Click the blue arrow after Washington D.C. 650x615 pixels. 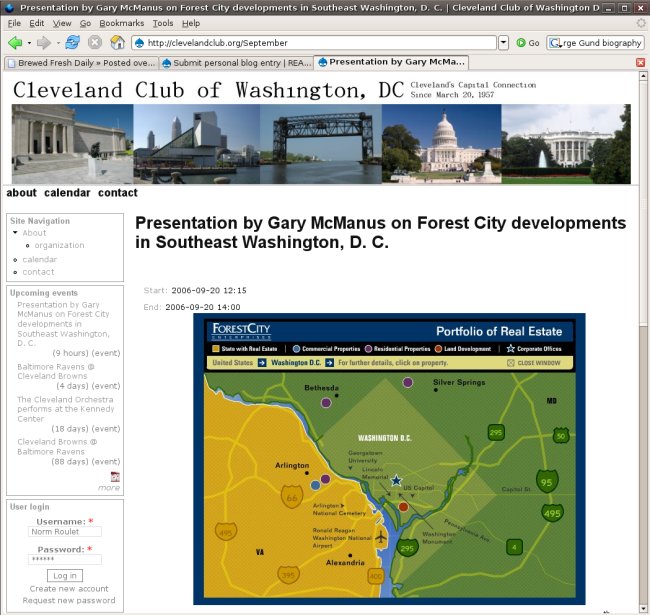330,363
